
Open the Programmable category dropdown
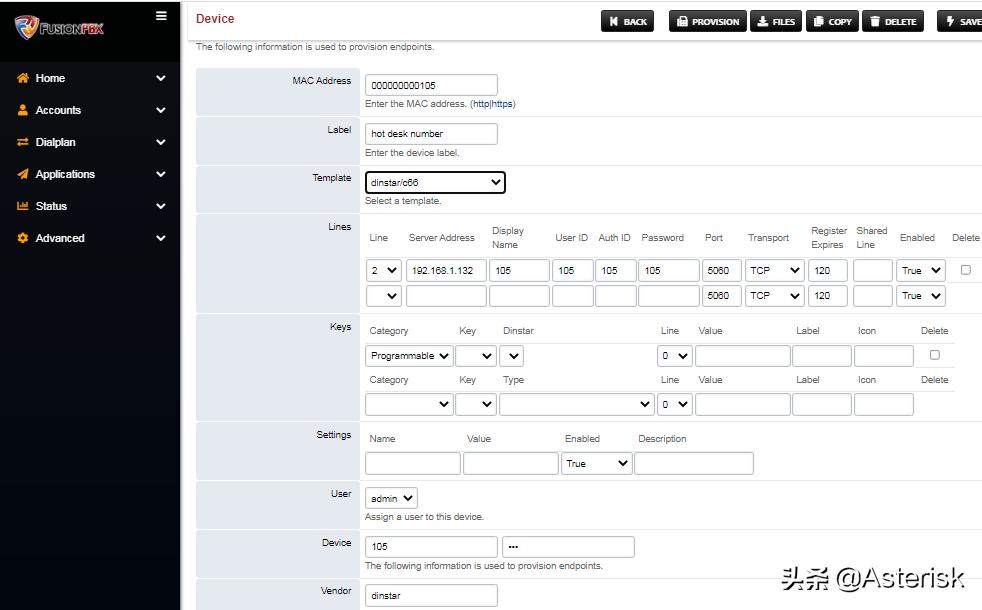pyautogui.click(x=409, y=356)
